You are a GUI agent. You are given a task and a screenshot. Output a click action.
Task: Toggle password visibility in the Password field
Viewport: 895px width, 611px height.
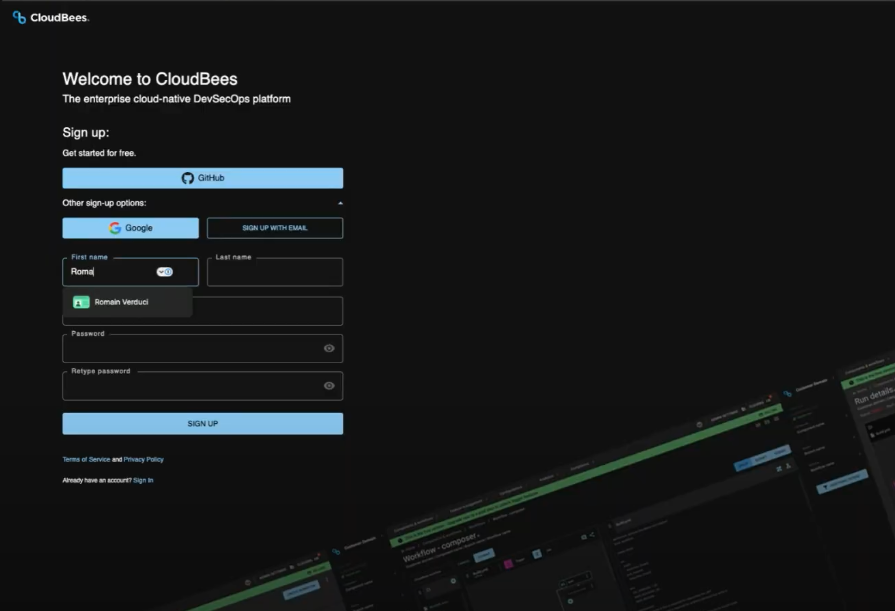click(330, 347)
